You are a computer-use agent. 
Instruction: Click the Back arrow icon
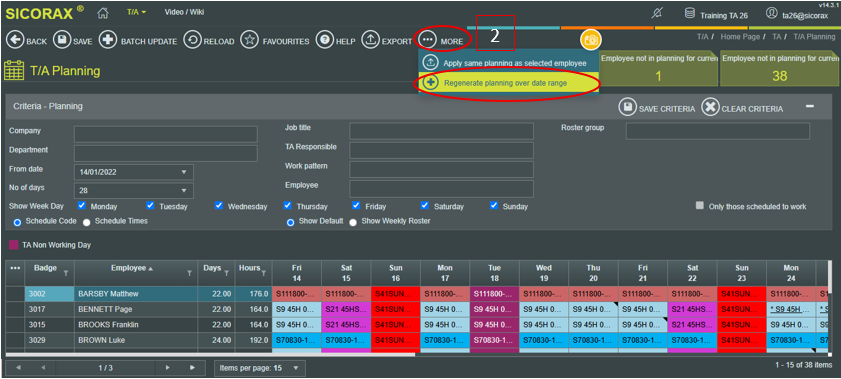[x=15, y=40]
